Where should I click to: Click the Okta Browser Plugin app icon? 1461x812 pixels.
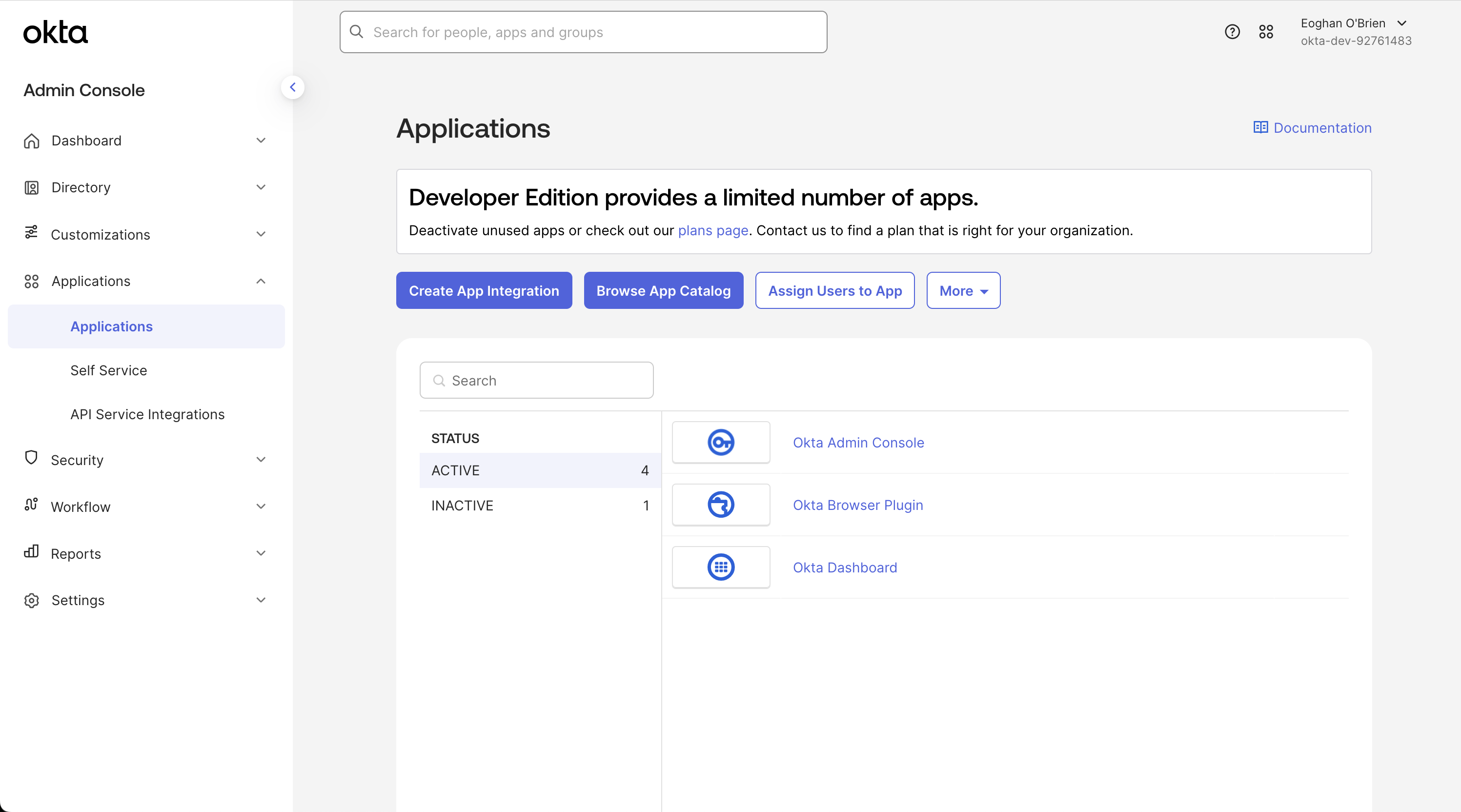(721, 505)
